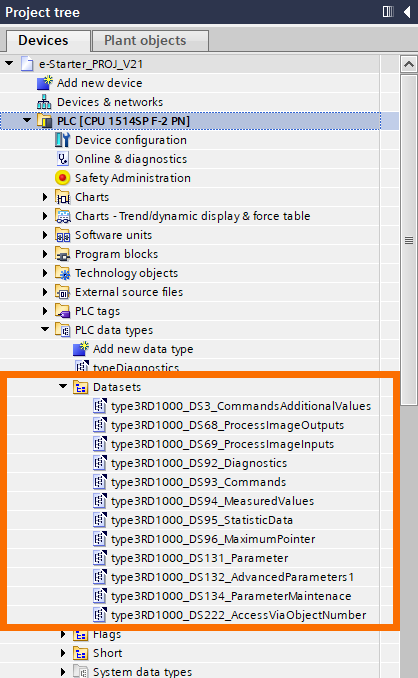Expand the Charts folder
Screen dimensions: 418x678
coord(45,197)
